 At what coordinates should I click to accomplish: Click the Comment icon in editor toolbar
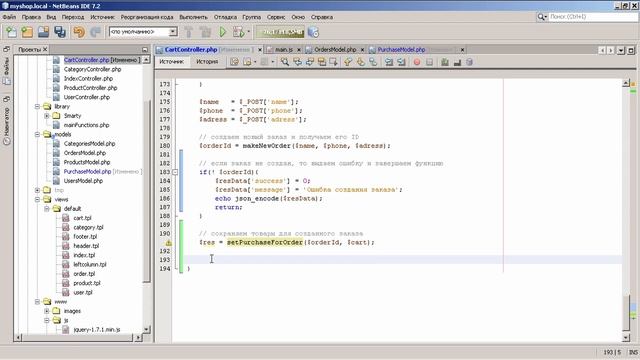pyautogui.click(x=445, y=62)
